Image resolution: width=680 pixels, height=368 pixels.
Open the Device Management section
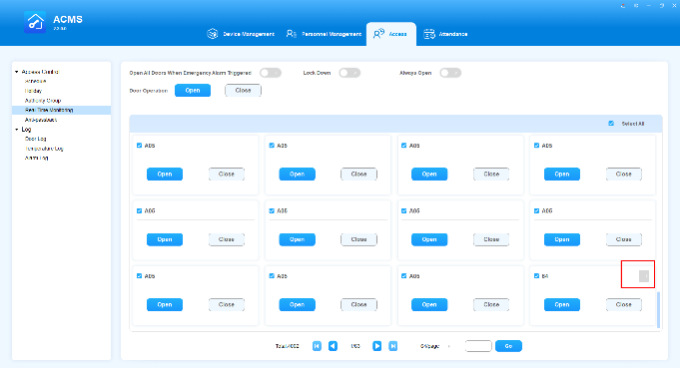(x=241, y=34)
